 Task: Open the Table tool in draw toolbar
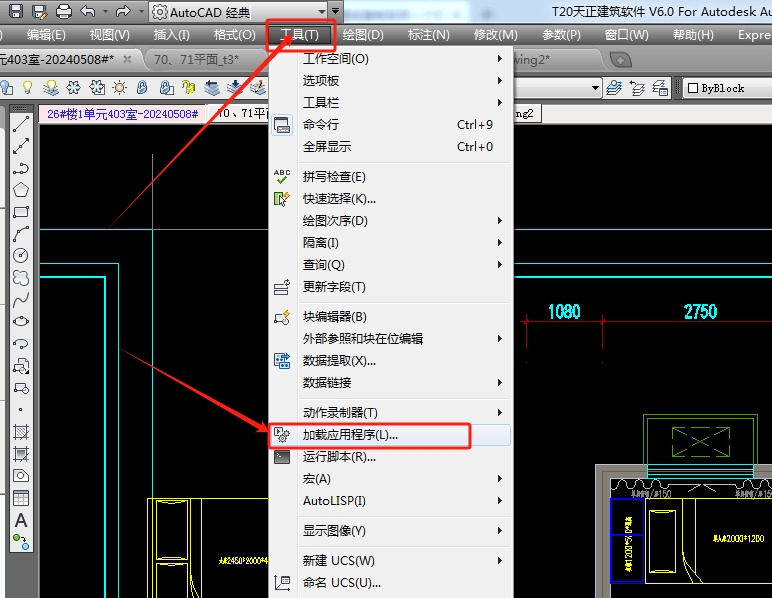click(x=20, y=498)
